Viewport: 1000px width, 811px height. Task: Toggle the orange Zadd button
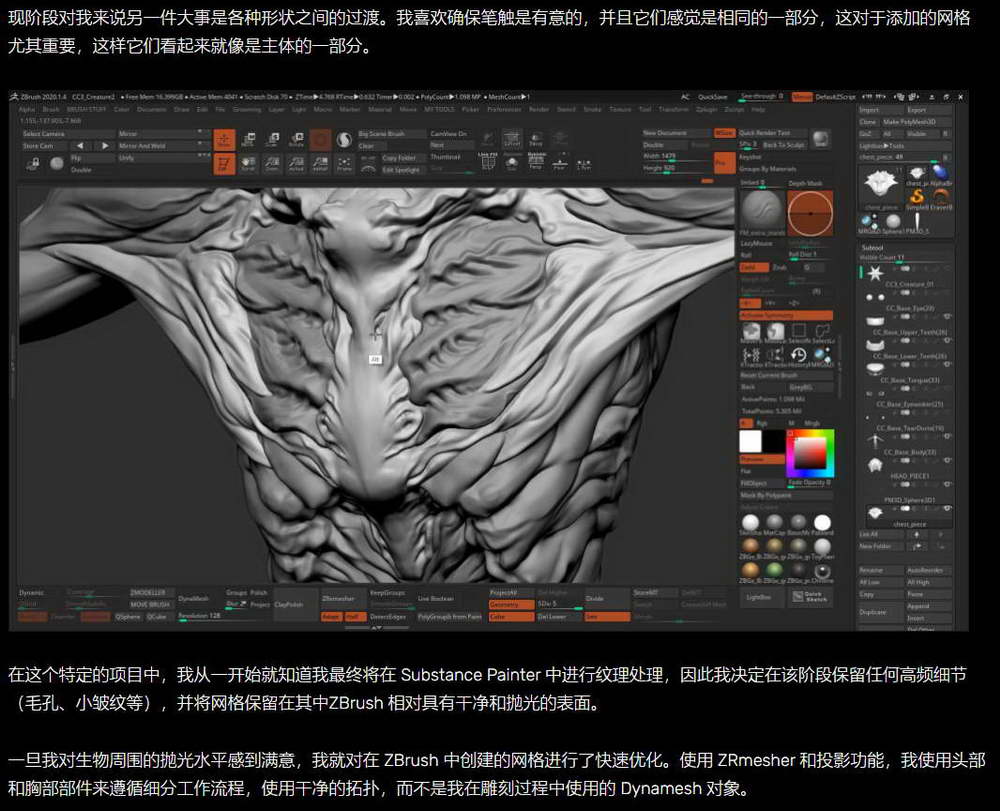(753, 268)
